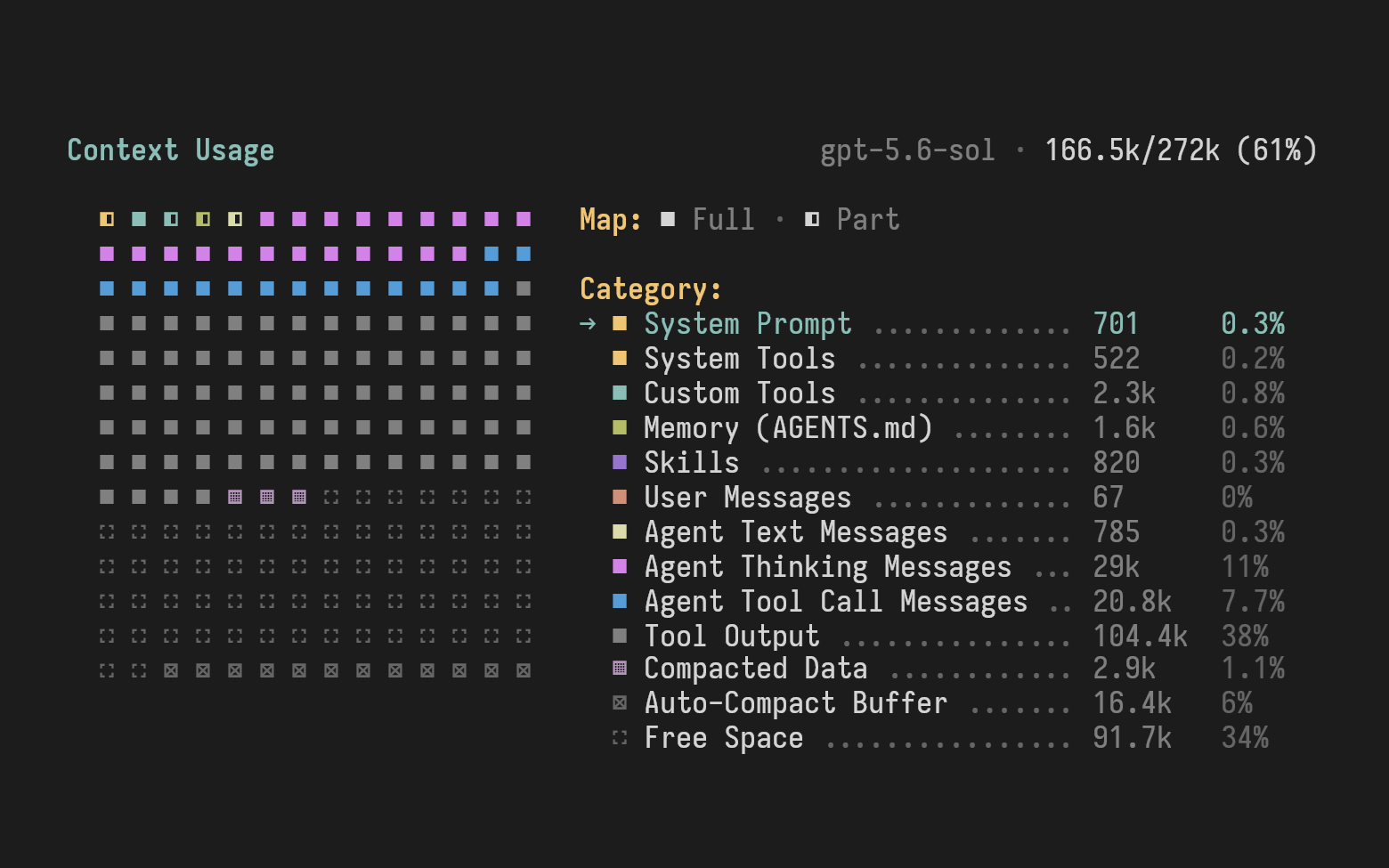Click the Map: label
This screenshot has height=868, width=1389.
click(x=611, y=220)
